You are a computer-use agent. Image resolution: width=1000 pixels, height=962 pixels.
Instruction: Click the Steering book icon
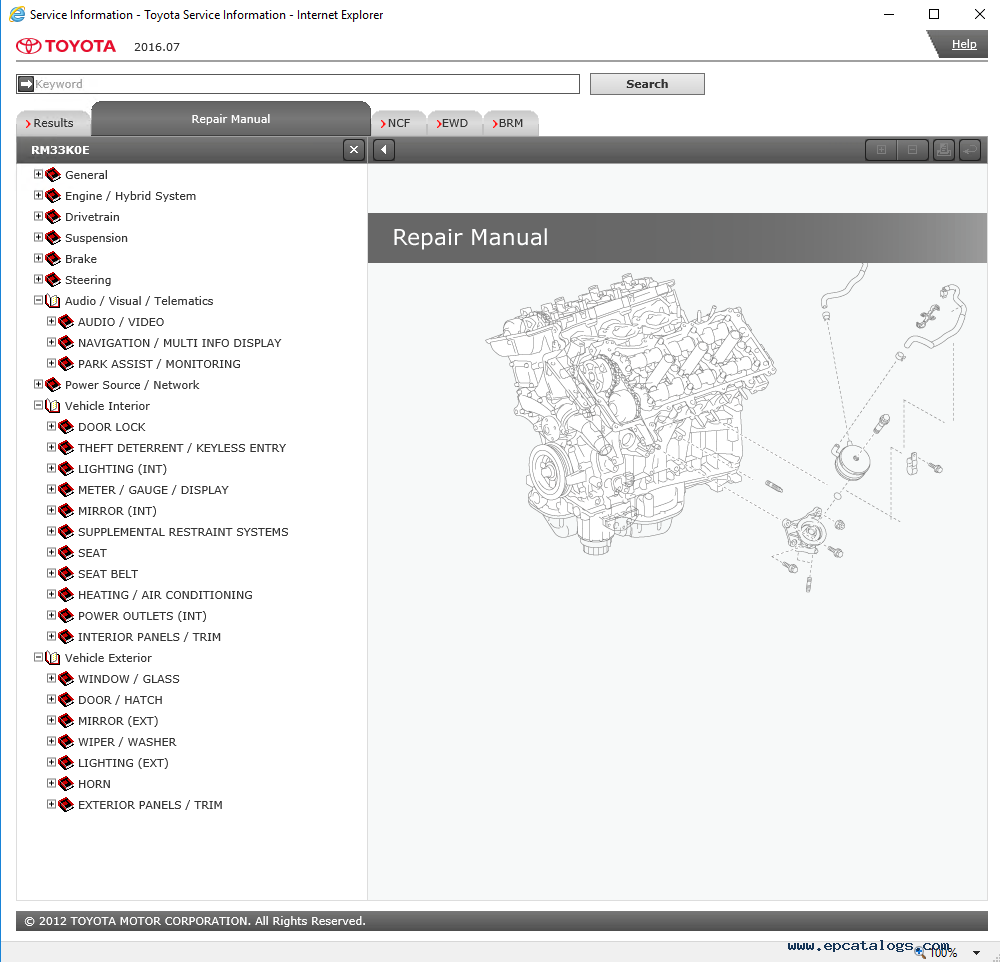coord(53,280)
